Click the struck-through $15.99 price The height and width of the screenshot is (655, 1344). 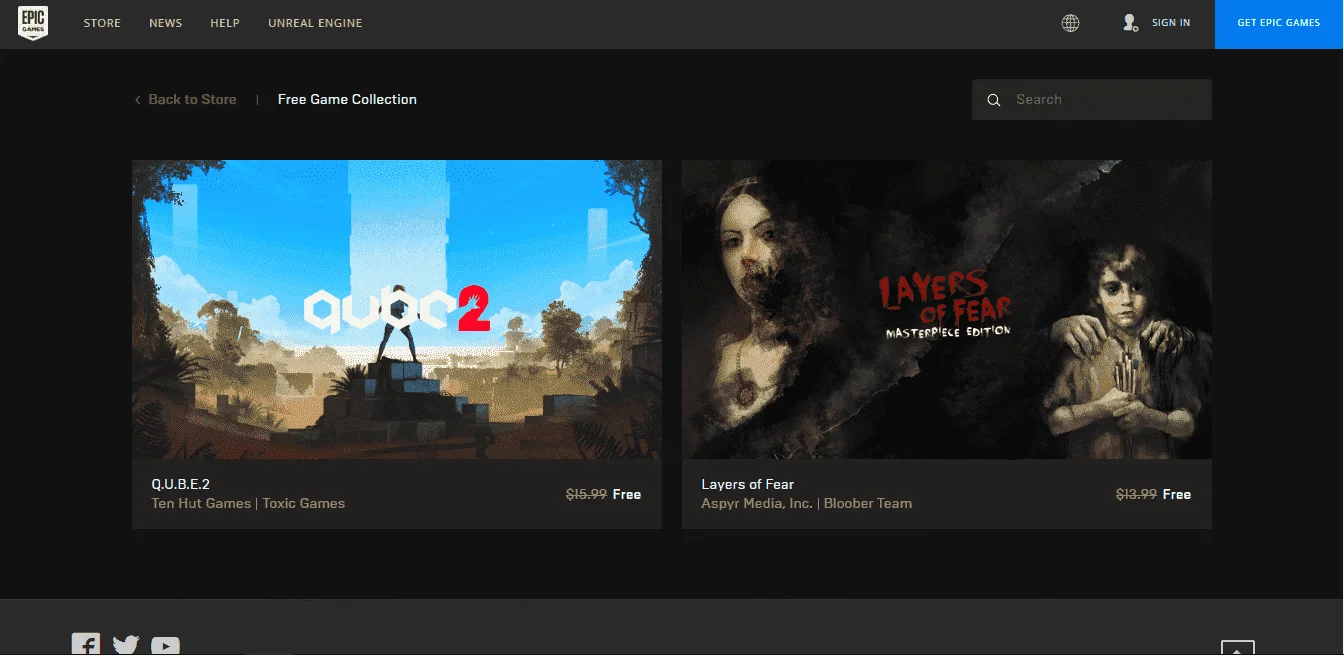pos(586,494)
